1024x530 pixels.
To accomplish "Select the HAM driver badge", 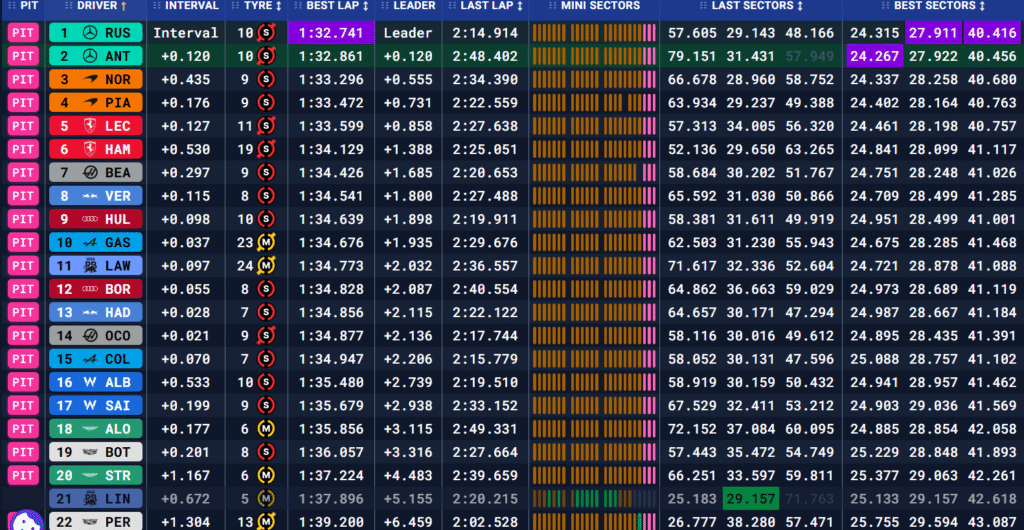I will pos(95,149).
